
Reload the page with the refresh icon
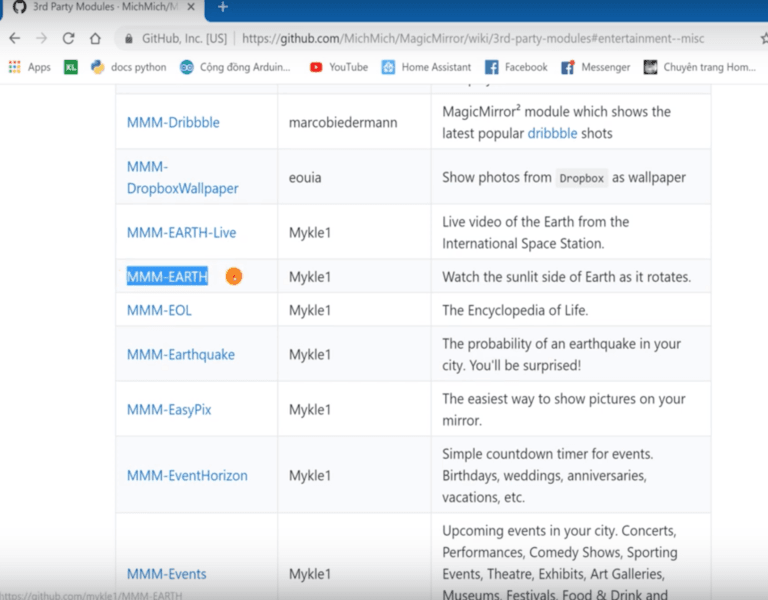(x=68, y=38)
